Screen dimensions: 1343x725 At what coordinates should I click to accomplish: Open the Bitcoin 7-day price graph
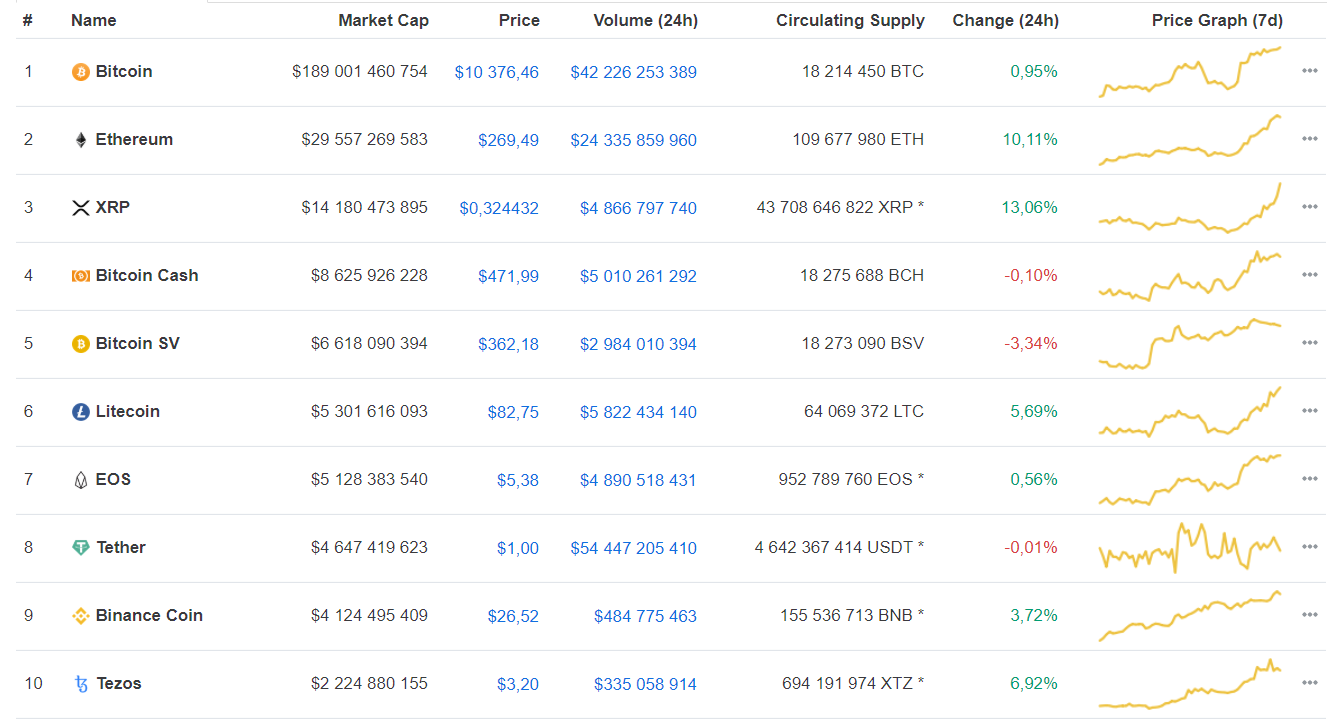[1190, 72]
